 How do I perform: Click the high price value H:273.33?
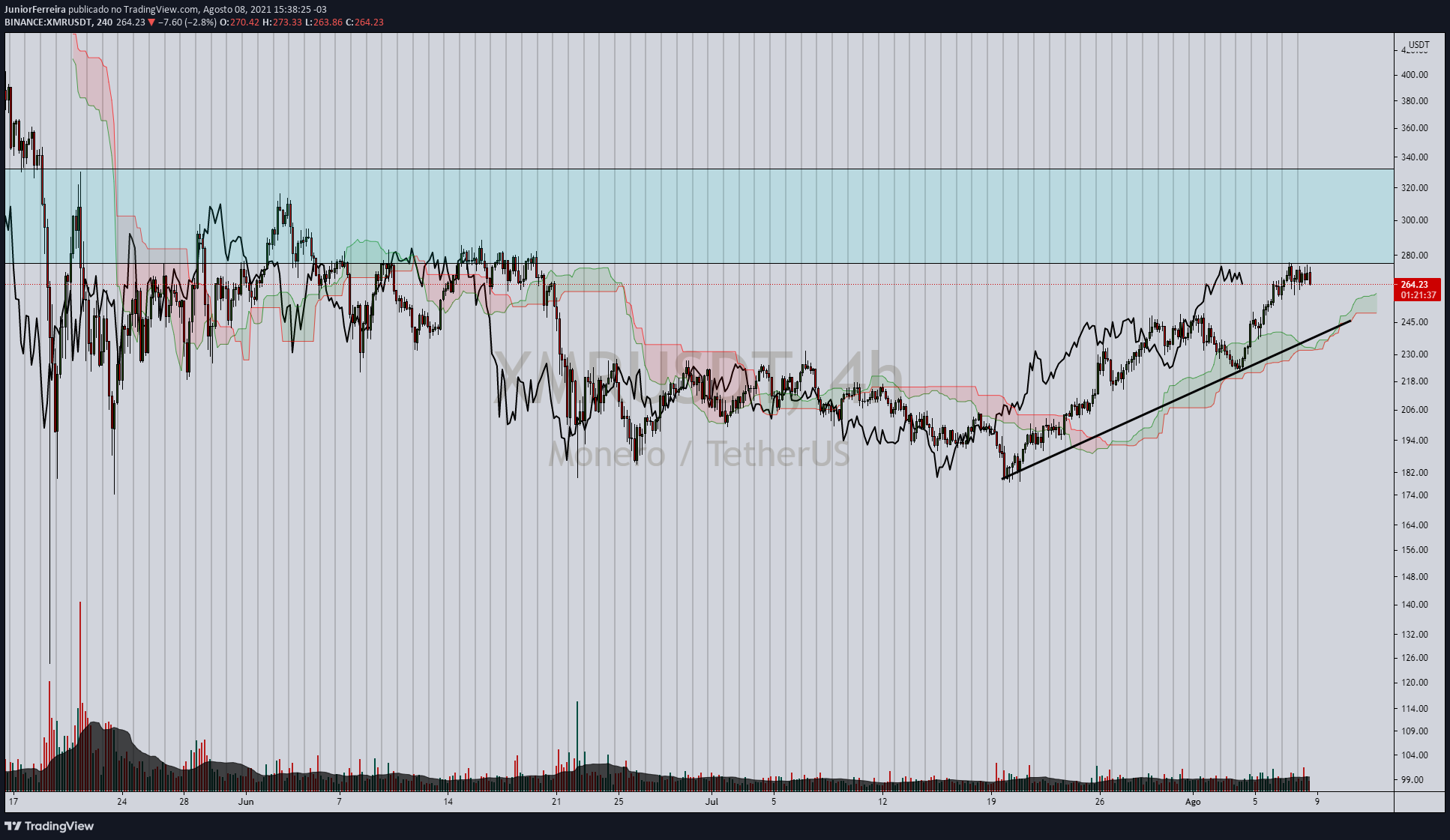[283, 22]
